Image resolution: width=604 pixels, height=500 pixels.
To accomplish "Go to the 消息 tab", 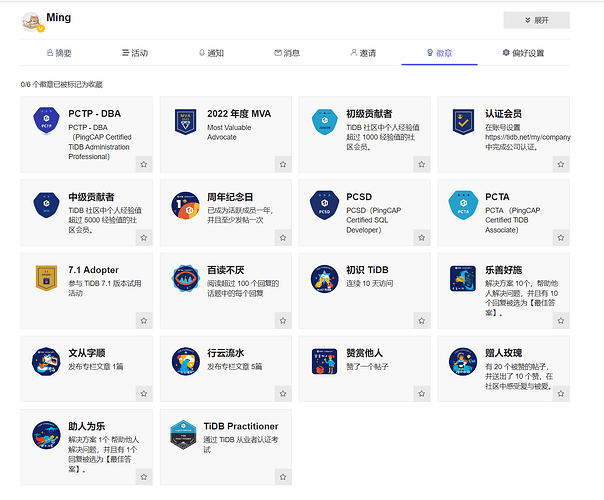I will coord(287,53).
